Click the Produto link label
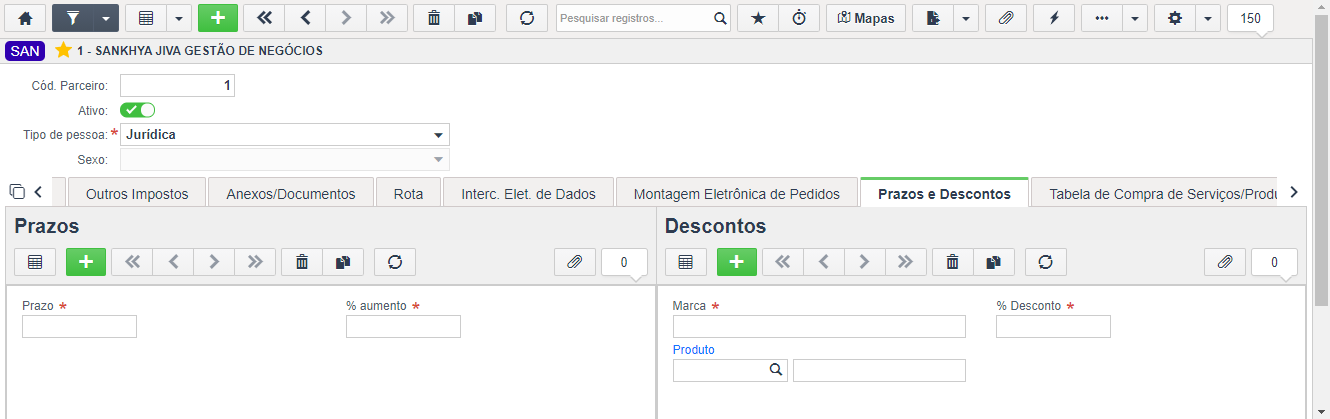This screenshot has width=1330, height=419. [x=694, y=350]
